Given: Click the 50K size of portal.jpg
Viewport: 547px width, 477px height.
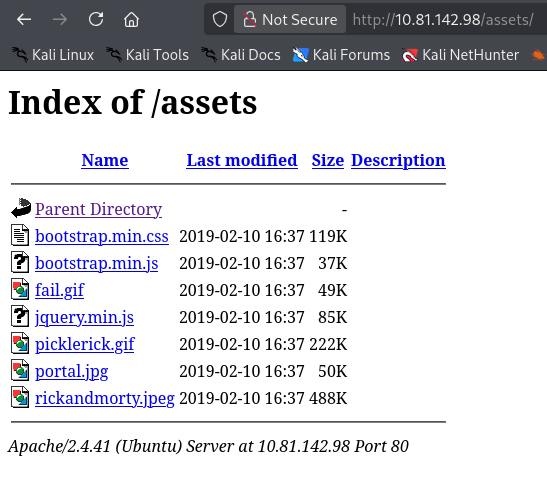Looking at the screenshot, I should (x=332, y=371).
